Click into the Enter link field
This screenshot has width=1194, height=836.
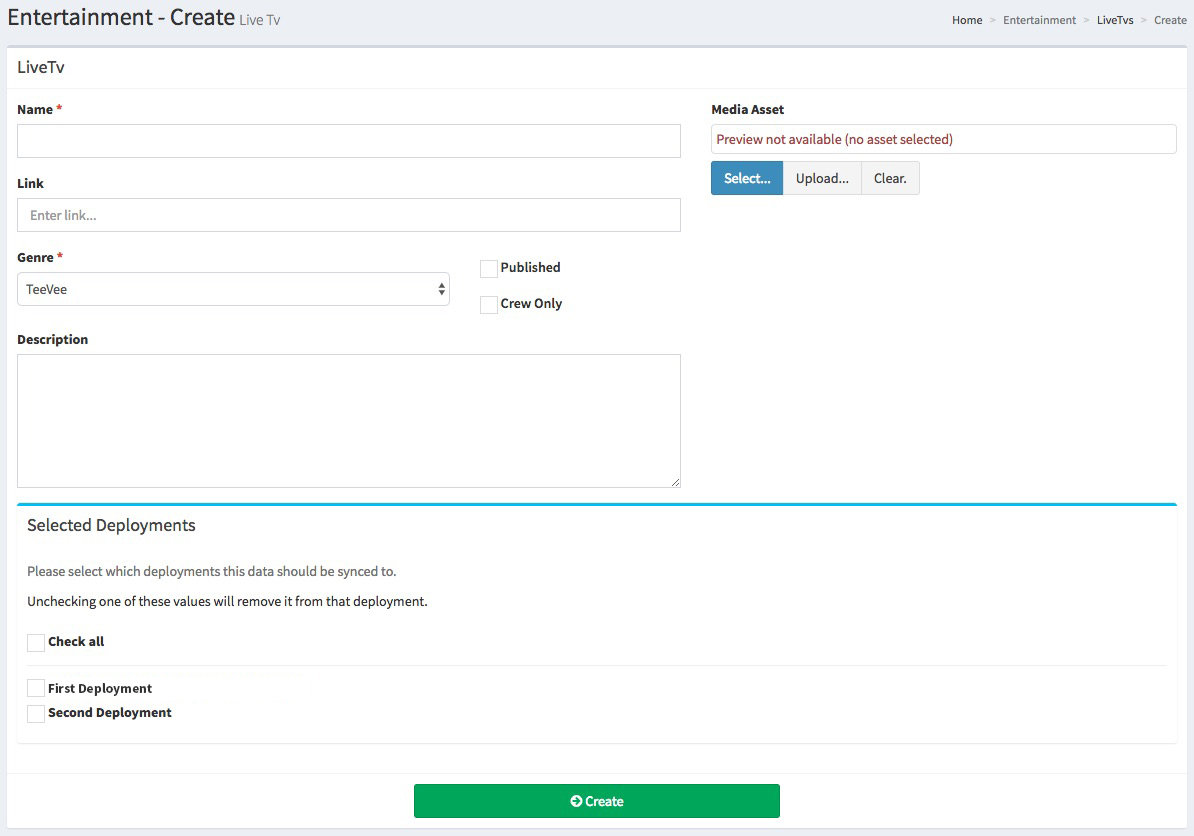pos(348,215)
